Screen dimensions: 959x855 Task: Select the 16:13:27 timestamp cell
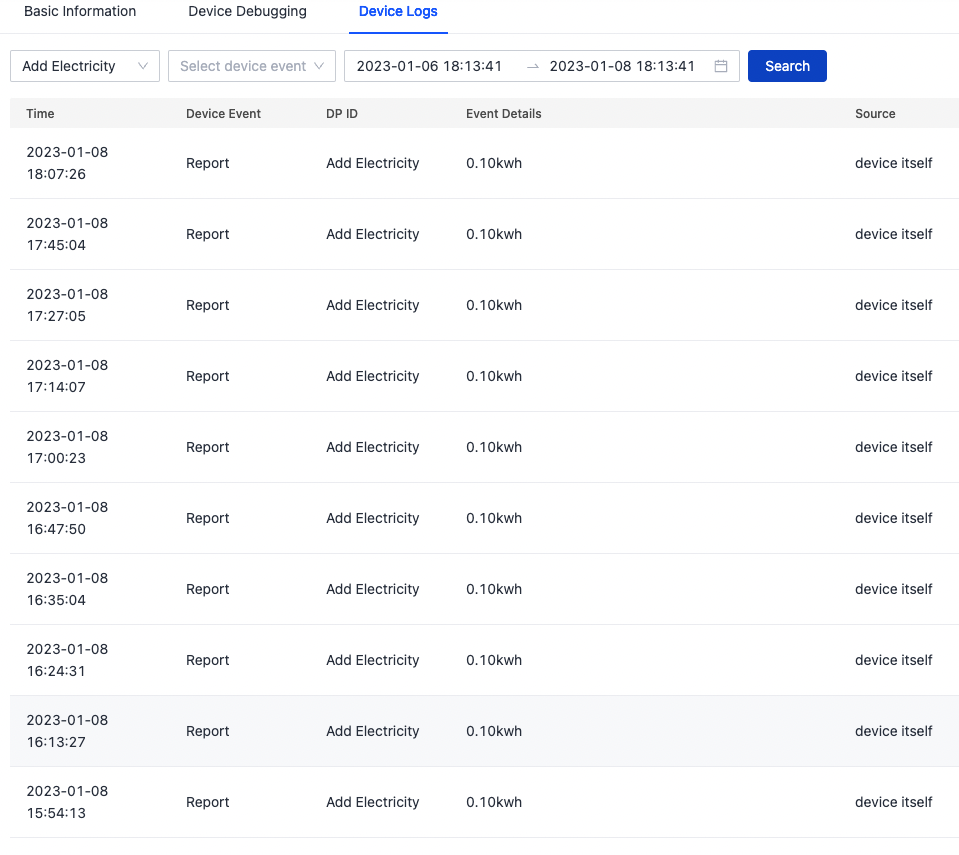(67, 731)
